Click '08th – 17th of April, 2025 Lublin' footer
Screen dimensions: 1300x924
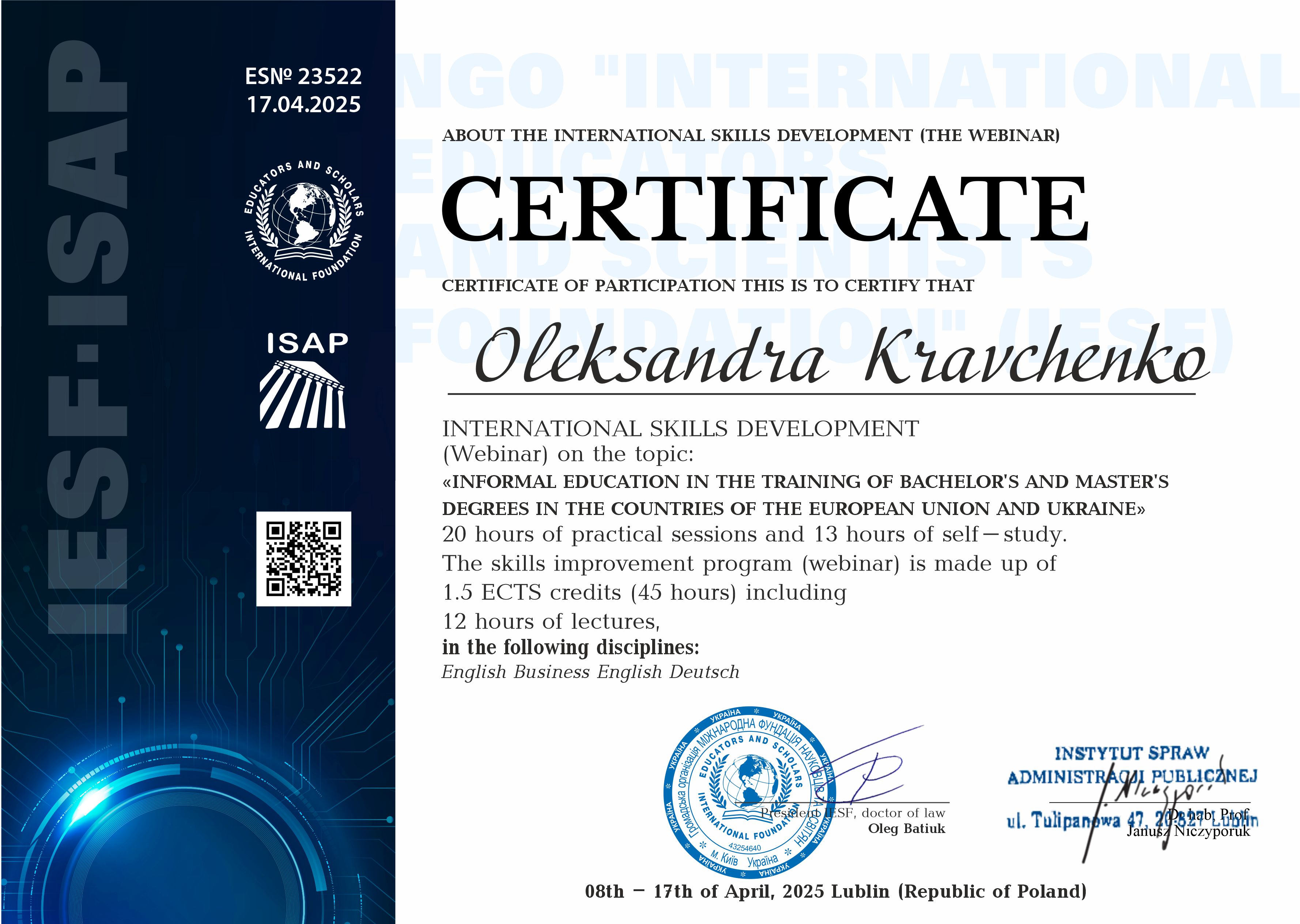point(836,891)
